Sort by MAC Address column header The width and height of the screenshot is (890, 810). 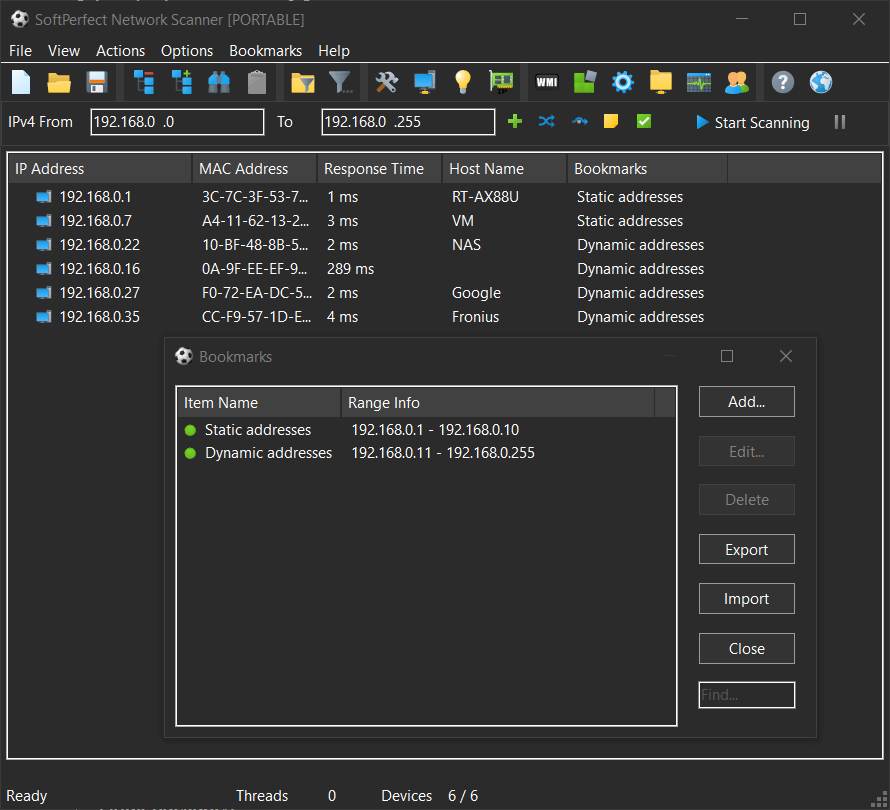coord(255,169)
